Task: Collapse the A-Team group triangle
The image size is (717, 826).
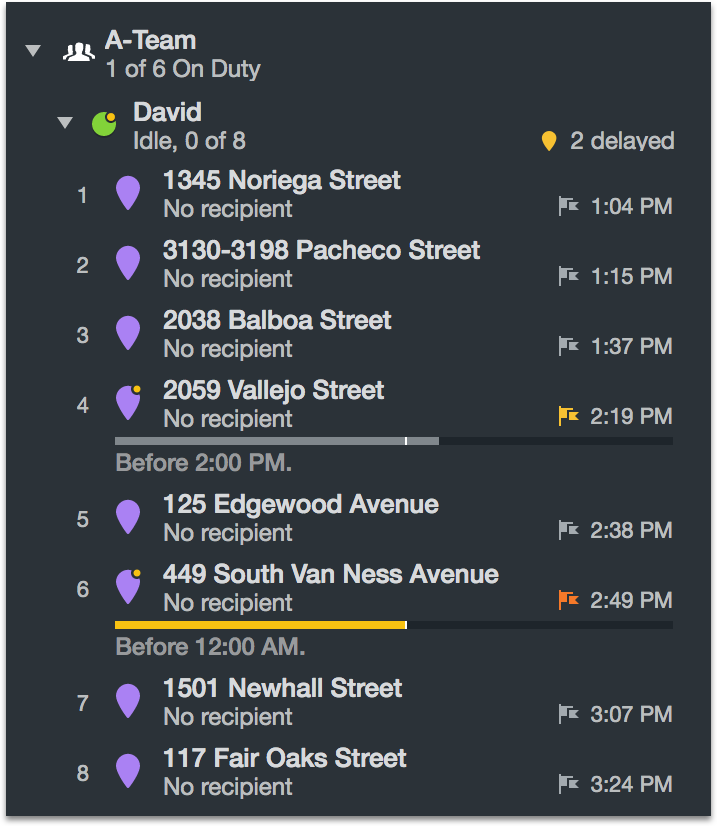Action: point(33,51)
